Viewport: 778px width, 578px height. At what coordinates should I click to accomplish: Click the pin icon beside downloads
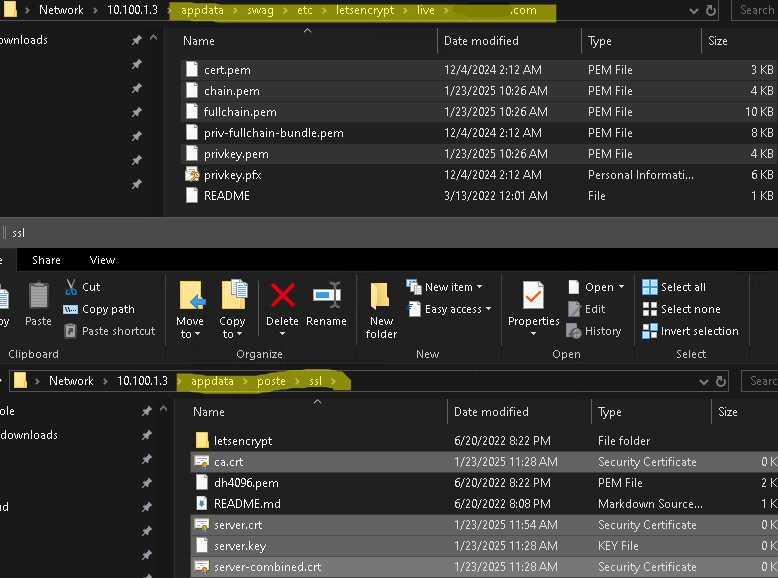point(146,435)
